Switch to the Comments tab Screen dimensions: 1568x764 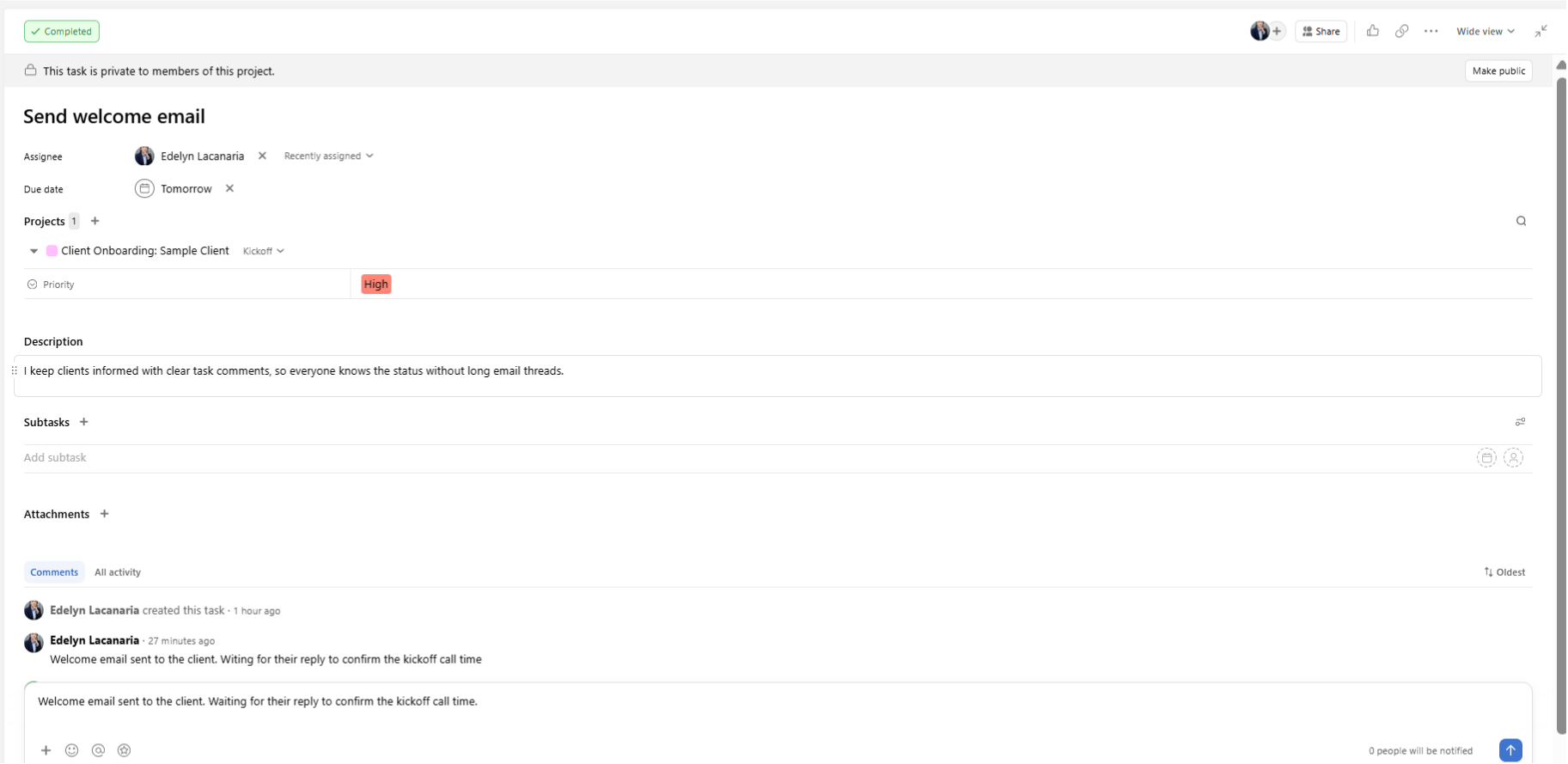[x=54, y=572]
